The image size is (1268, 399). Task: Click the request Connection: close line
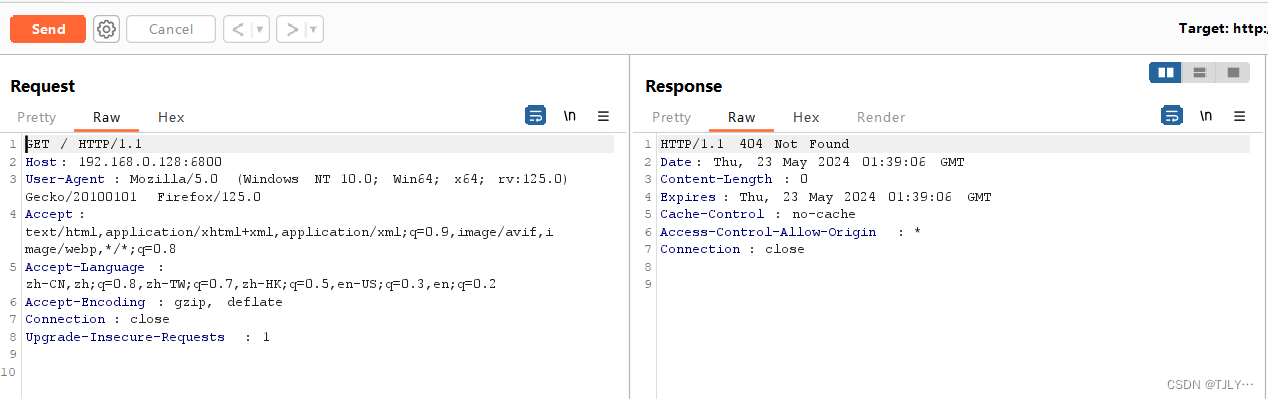[x=97, y=319]
